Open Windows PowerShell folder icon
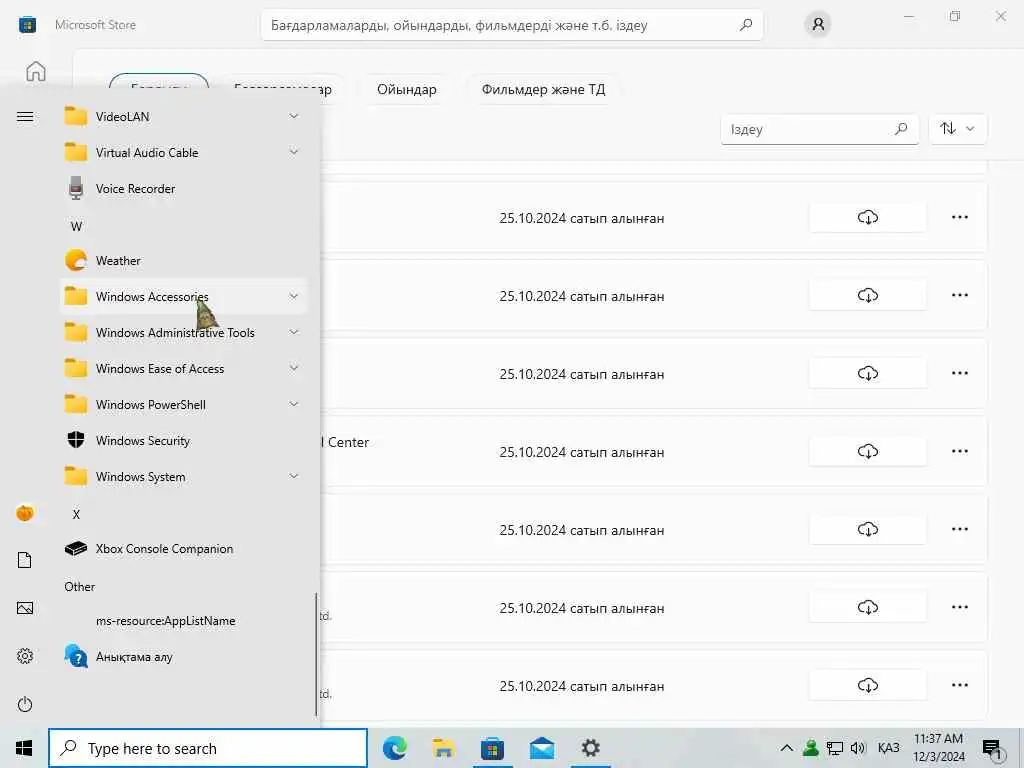 76,404
